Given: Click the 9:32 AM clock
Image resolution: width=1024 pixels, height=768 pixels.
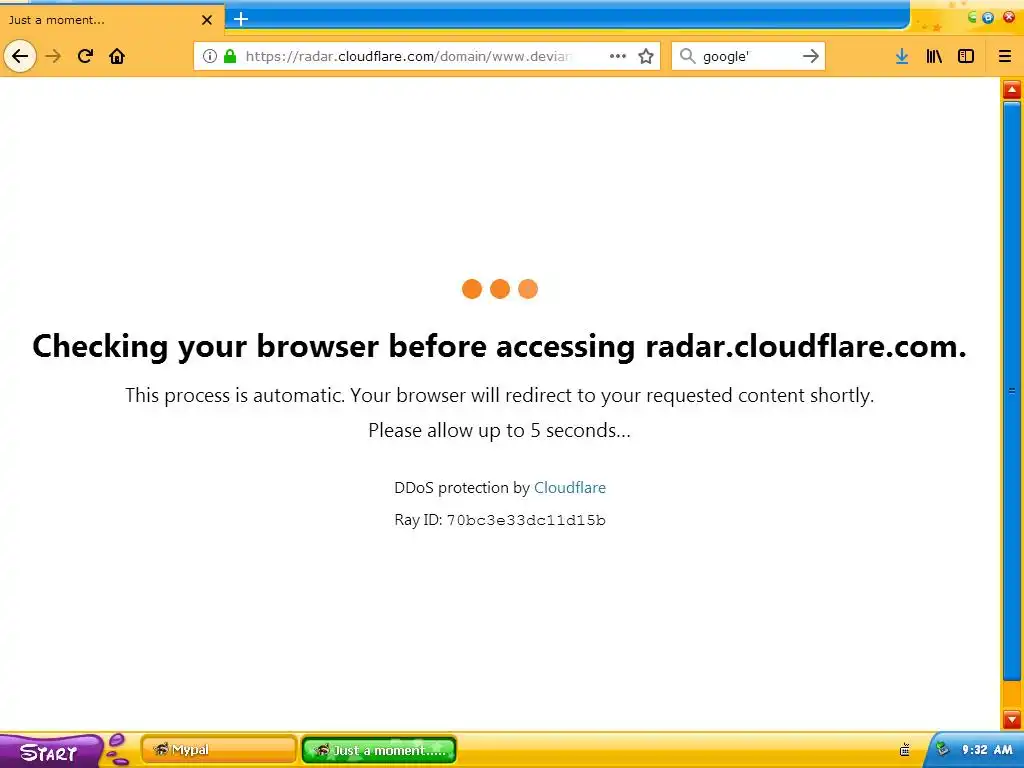Looking at the screenshot, I should [987, 750].
